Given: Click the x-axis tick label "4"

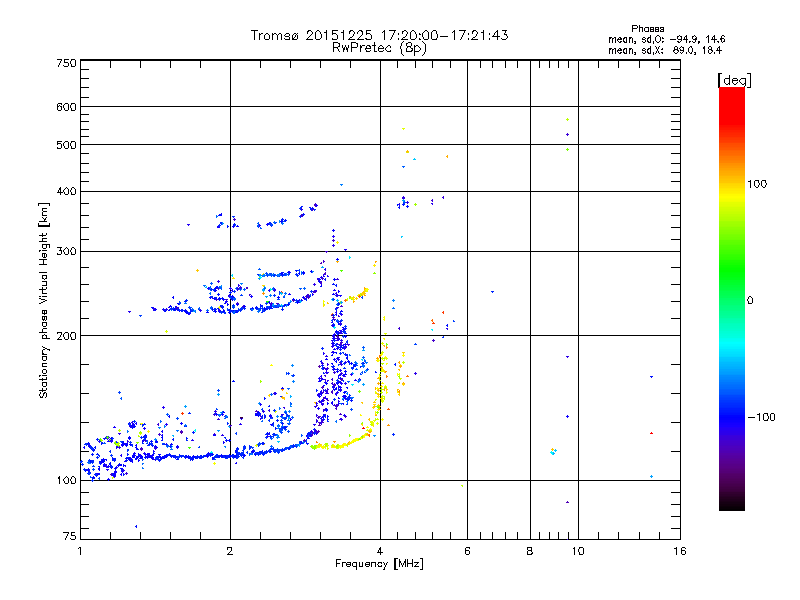Looking at the screenshot, I should tap(380, 551).
